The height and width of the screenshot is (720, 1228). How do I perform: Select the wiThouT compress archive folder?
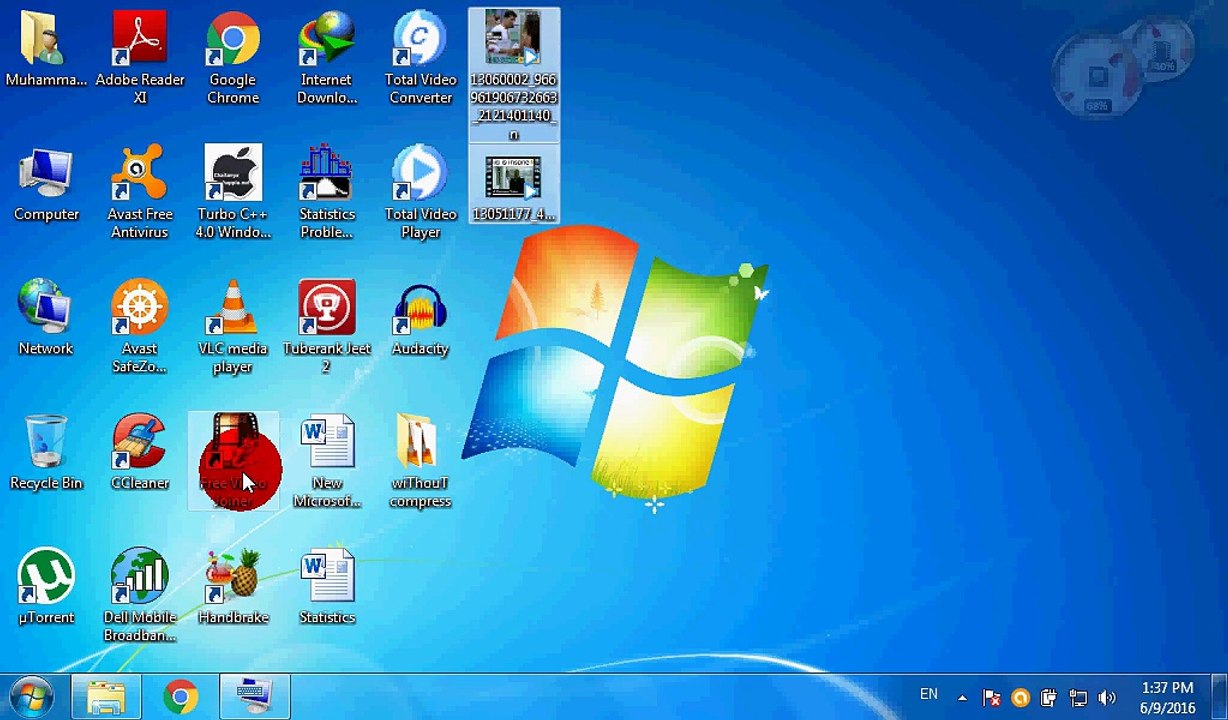[x=421, y=461]
